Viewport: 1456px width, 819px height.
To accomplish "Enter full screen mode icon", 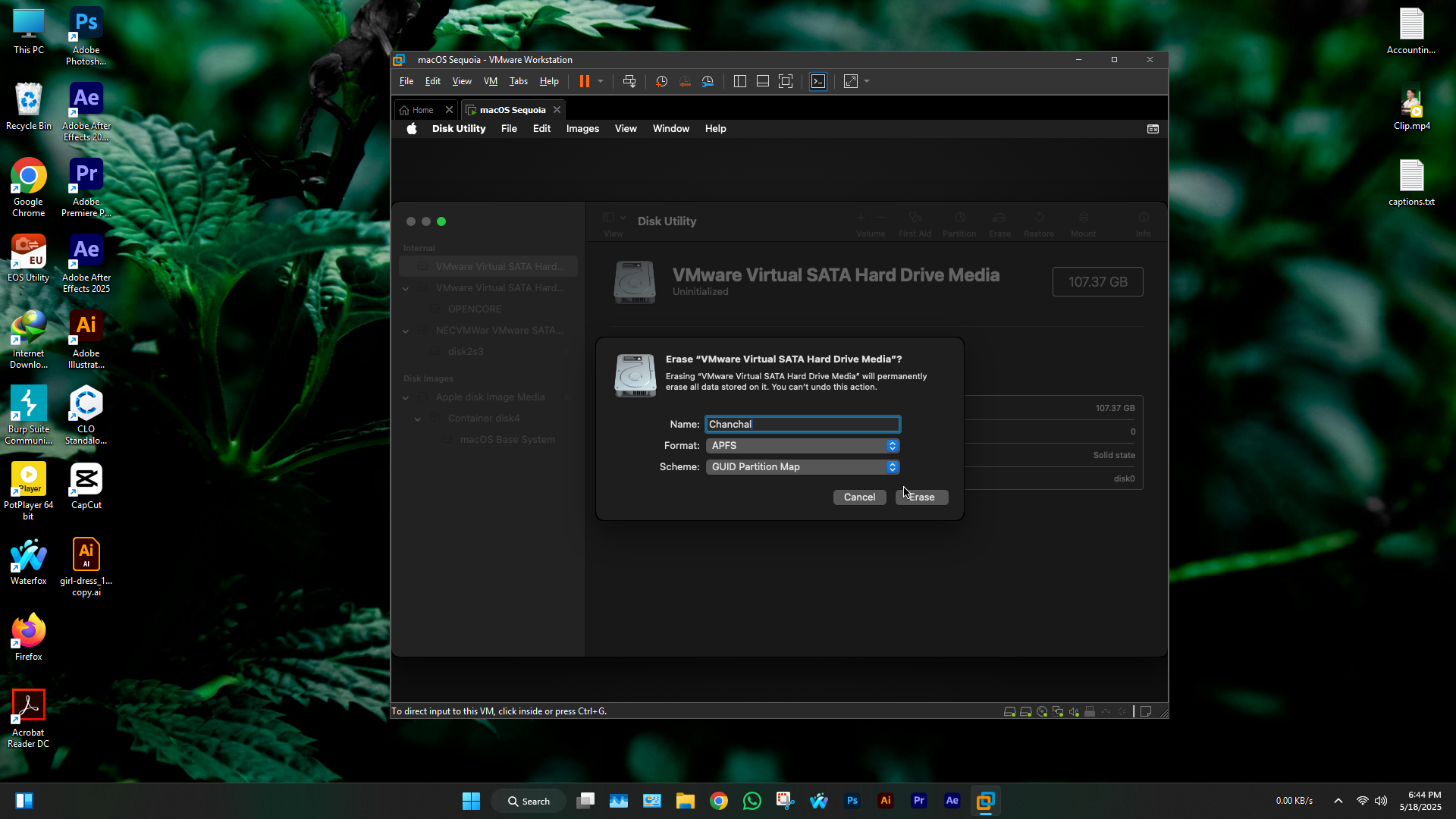I will point(786,81).
